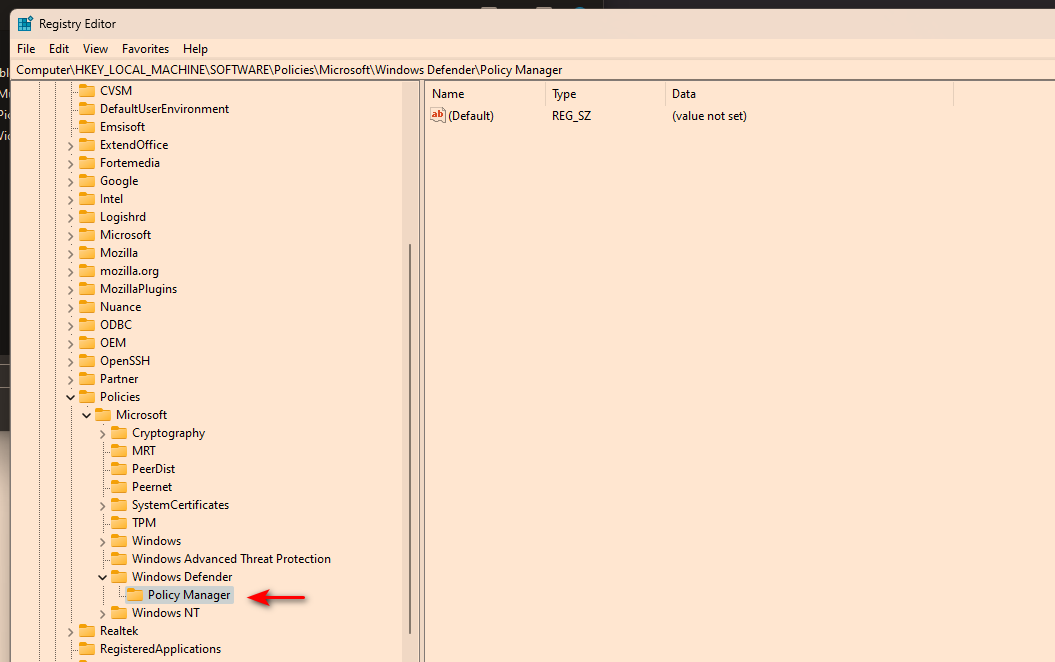Screen dimensions: 1055x662
Task: Select the Fortemedia folder icon
Action: [x=87, y=163]
